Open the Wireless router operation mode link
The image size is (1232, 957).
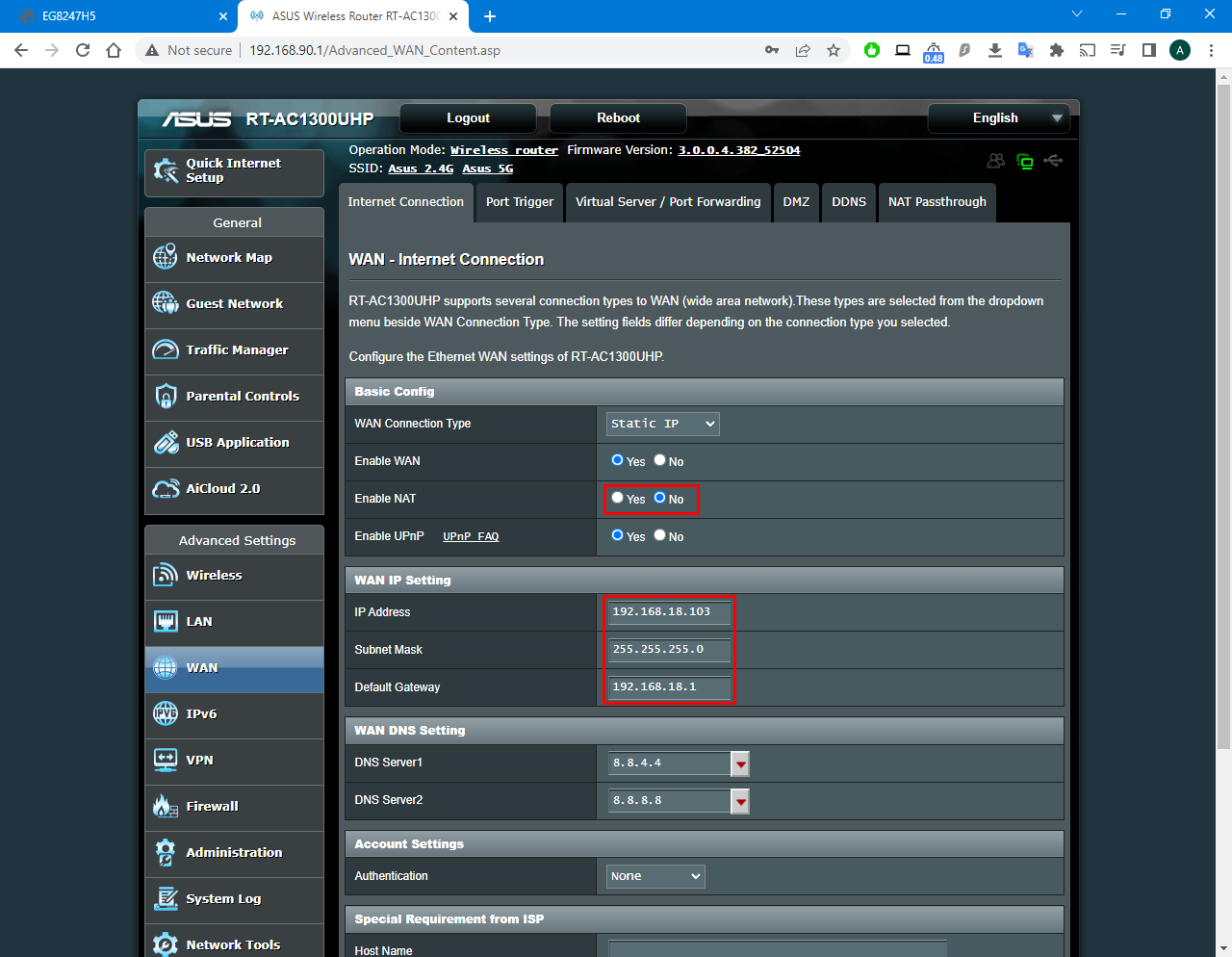tap(504, 150)
